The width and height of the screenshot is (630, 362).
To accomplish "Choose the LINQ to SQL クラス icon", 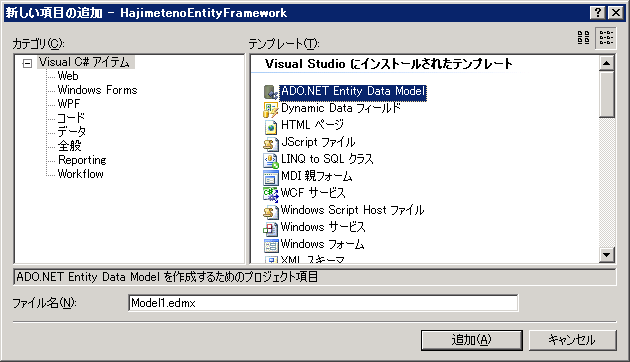I will pyautogui.click(x=271, y=160).
